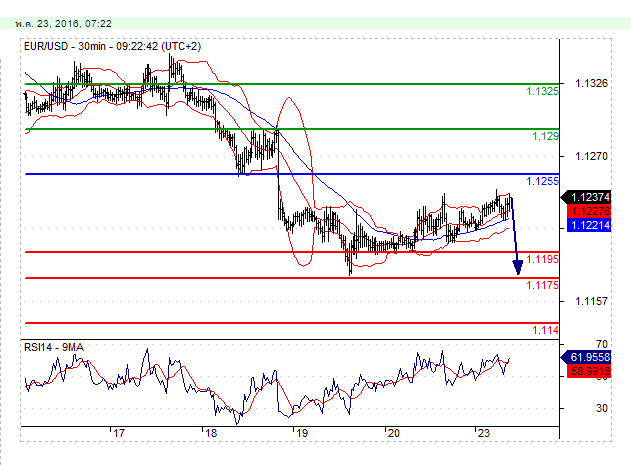Click the red 1.114 support label
This screenshot has height=467, width=631.
(545, 331)
